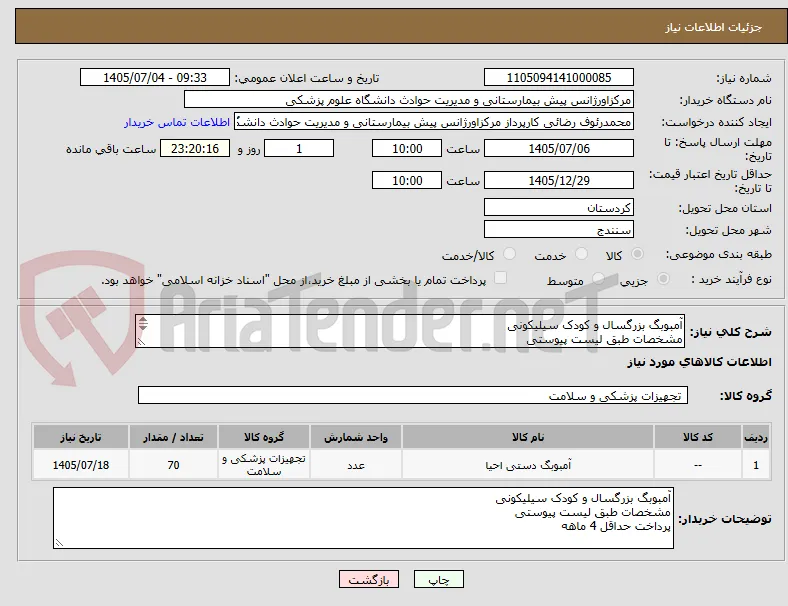Open اطلاعات تماس خریدار contact link
The image size is (788, 606).
pos(177,122)
